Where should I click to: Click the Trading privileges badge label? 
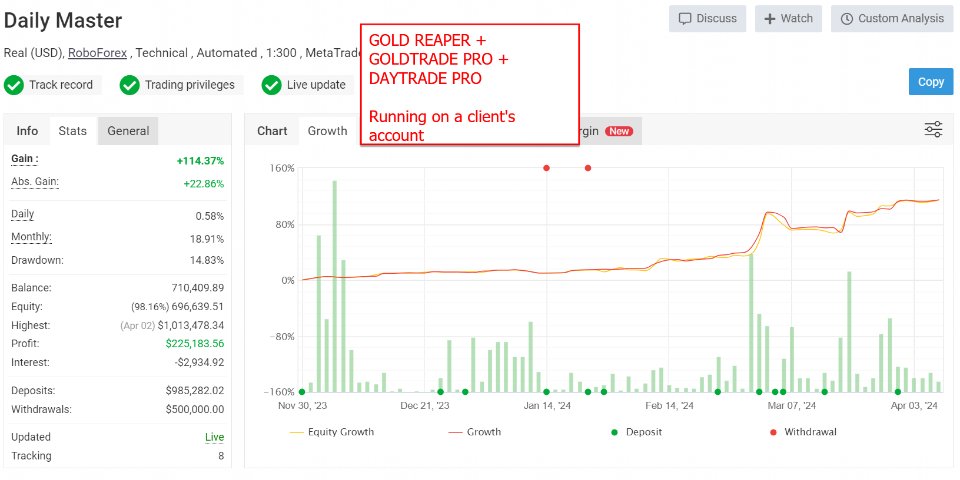click(x=189, y=85)
